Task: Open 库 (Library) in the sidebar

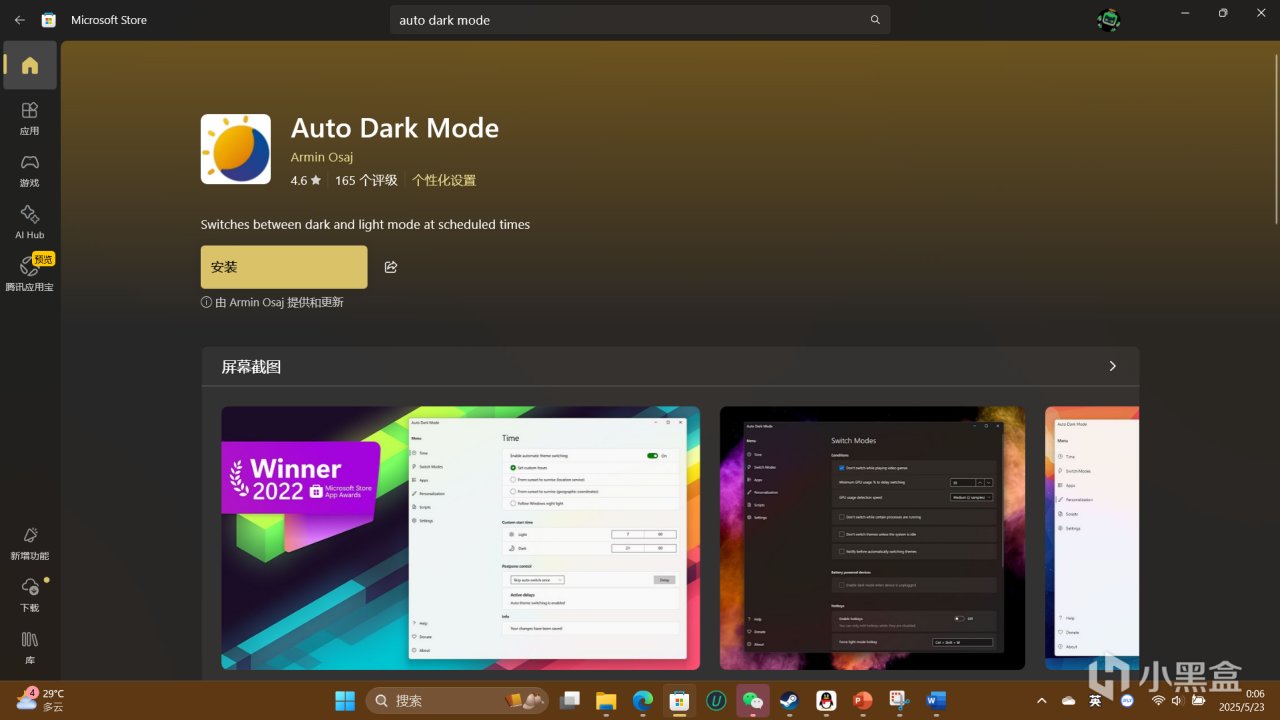Action: pyautogui.click(x=30, y=647)
